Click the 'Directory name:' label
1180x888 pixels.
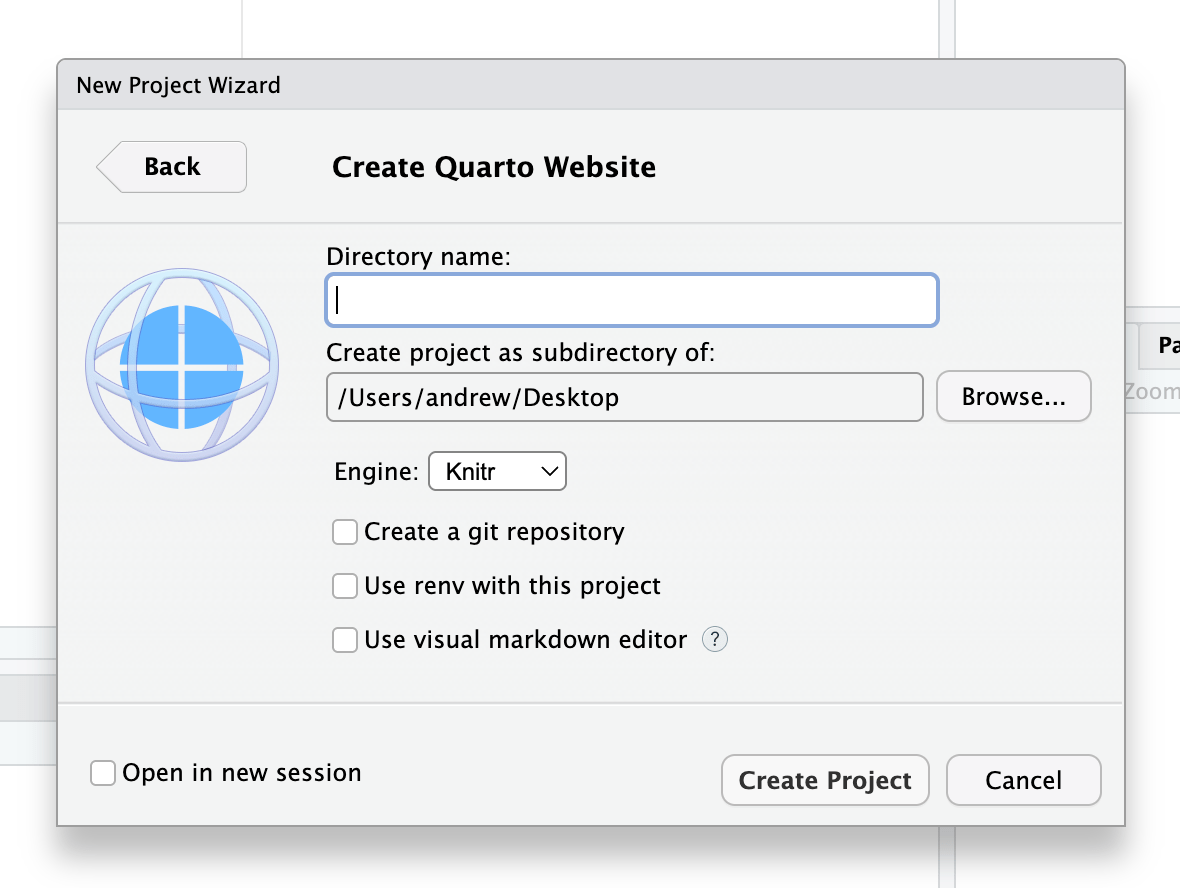tap(418, 257)
